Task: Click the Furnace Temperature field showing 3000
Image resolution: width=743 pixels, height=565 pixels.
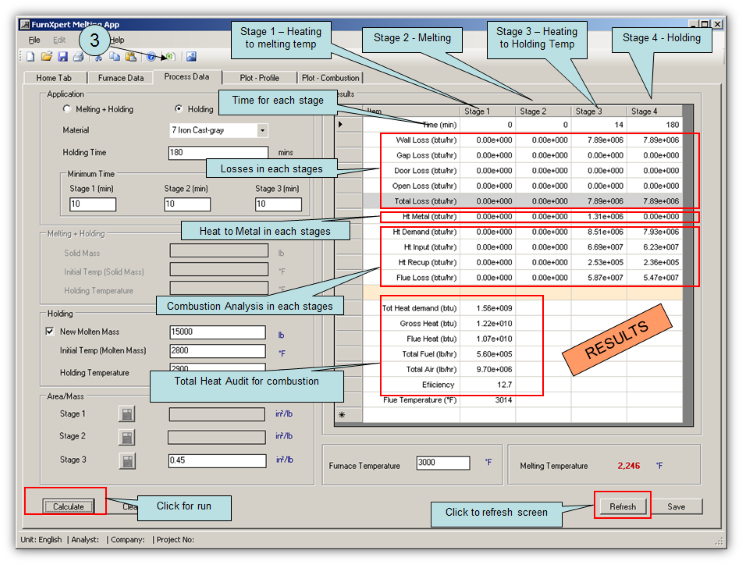Action: tap(443, 463)
